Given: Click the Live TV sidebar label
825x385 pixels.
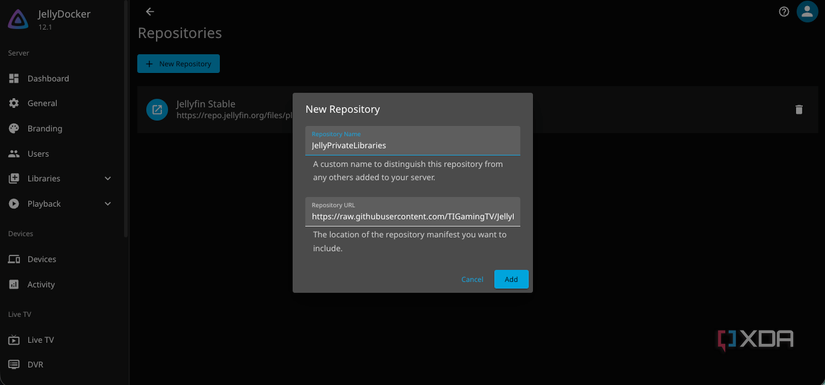Looking at the screenshot, I should click(41, 340).
